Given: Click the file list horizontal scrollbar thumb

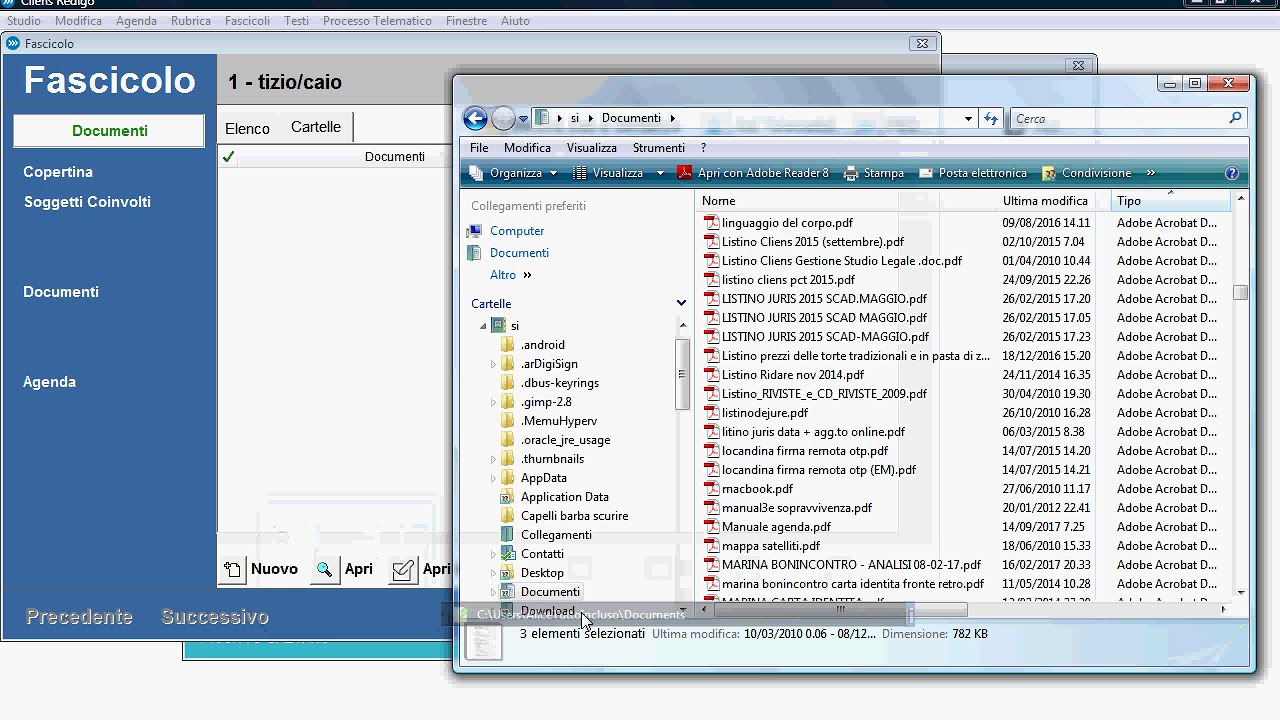Looking at the screenshot, I should 840,609.
